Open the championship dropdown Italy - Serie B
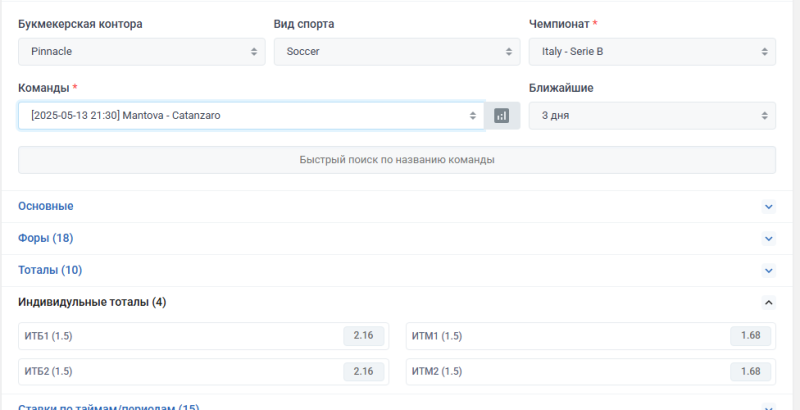Viewport: 800px width, 410px height. coord(651,52)
